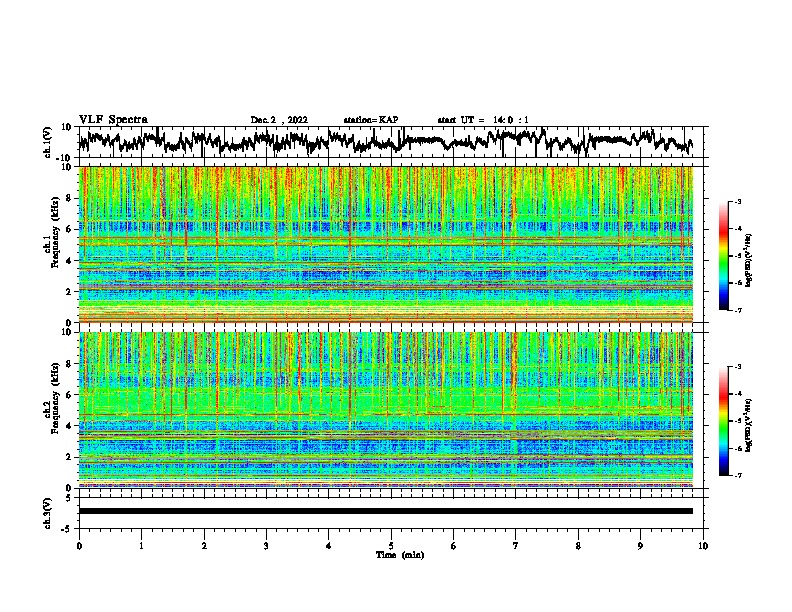The width and height of the screenshot is (792, 612).
Task: Click the ch.1 'Frequency (kHz)' axis label
Action: (x=55, y=233)
